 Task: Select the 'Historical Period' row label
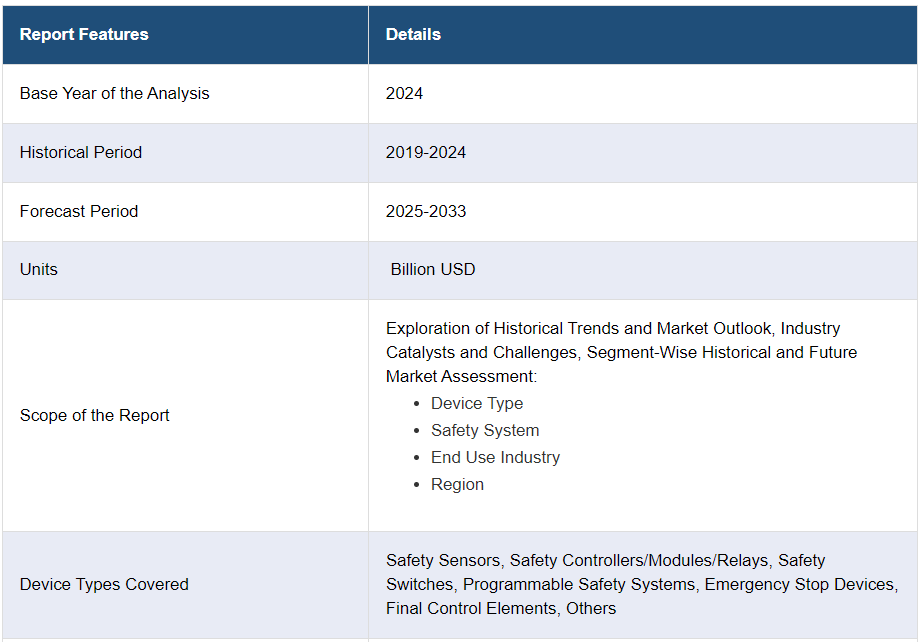click(81, 152)
